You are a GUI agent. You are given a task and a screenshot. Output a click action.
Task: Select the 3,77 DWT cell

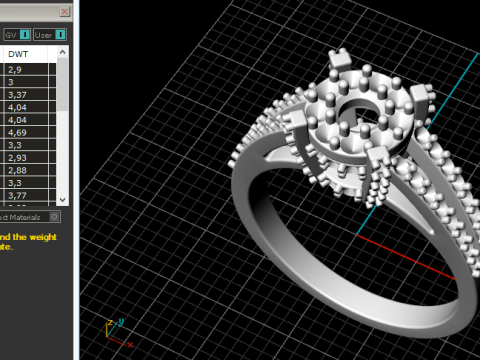[x=26, y=195]
